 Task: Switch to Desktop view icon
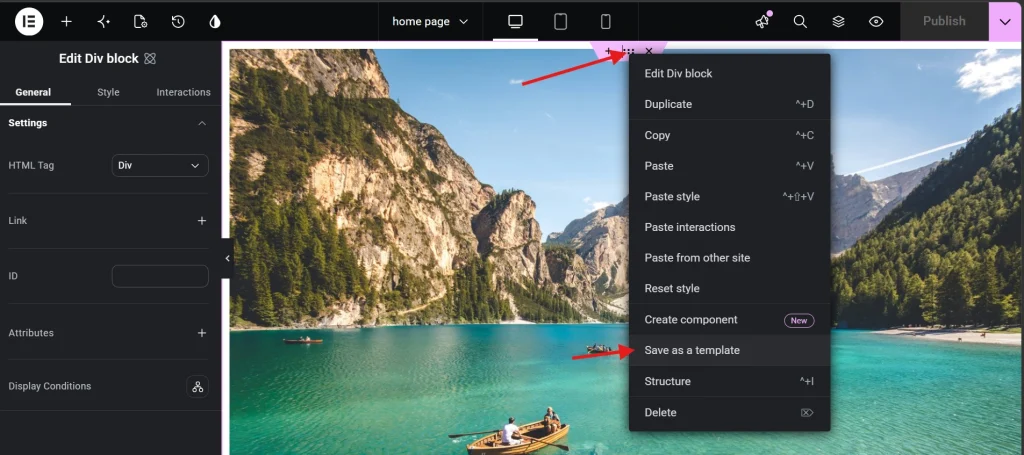click(x=515, y=22)
